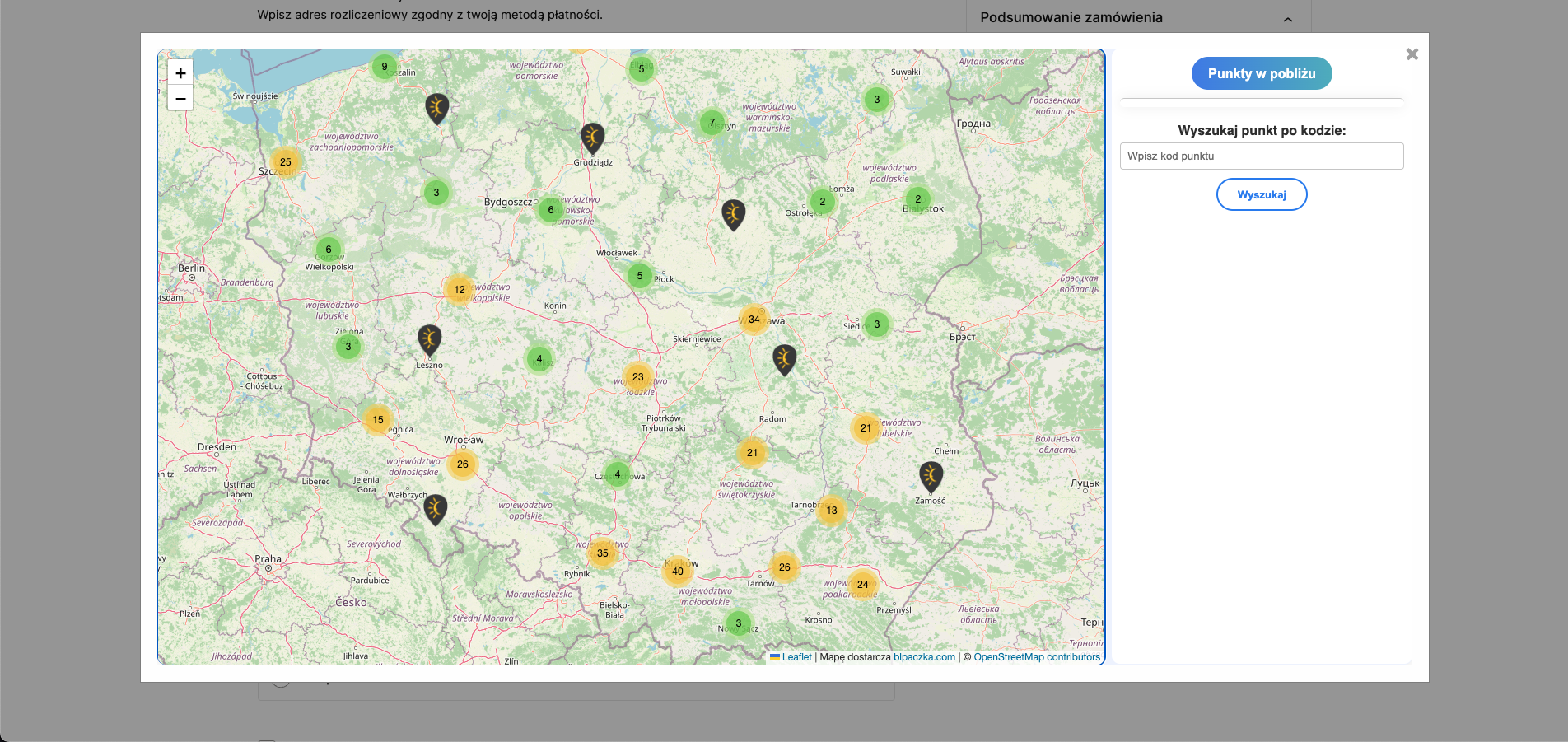Open the OpenStreetMap contributors link
The image size is (1568, 742).
[1037, 657]
